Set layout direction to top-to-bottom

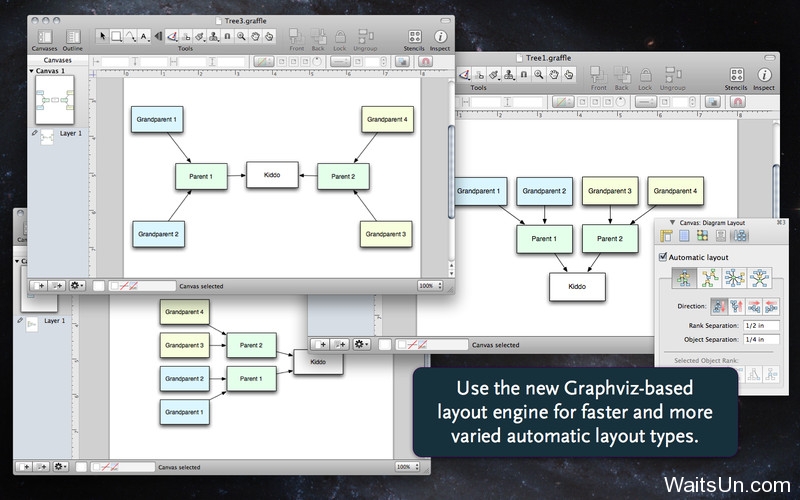point(717,306)
